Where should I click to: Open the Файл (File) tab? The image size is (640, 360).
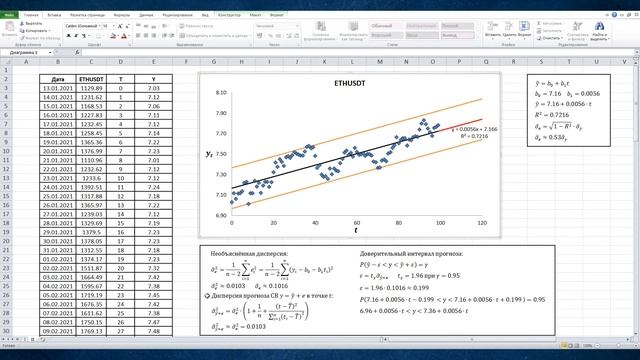(9, 15)
